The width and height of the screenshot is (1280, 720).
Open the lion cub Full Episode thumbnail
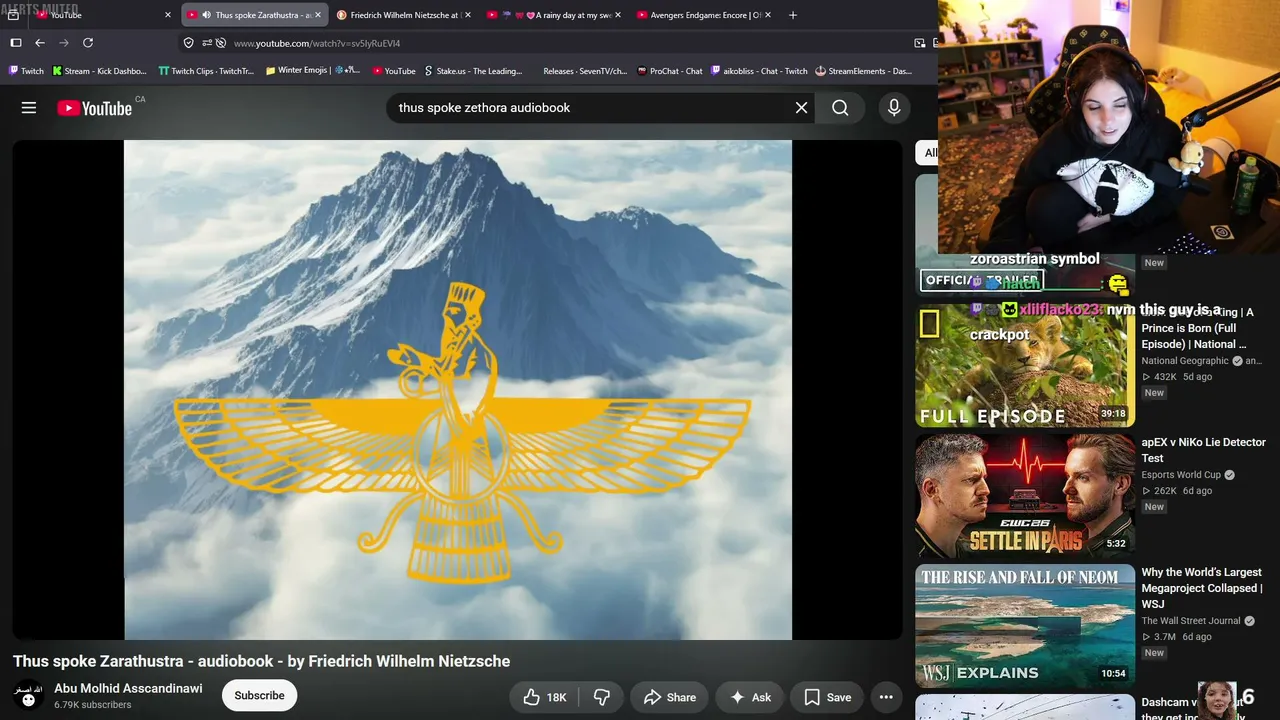[1025, 366]
